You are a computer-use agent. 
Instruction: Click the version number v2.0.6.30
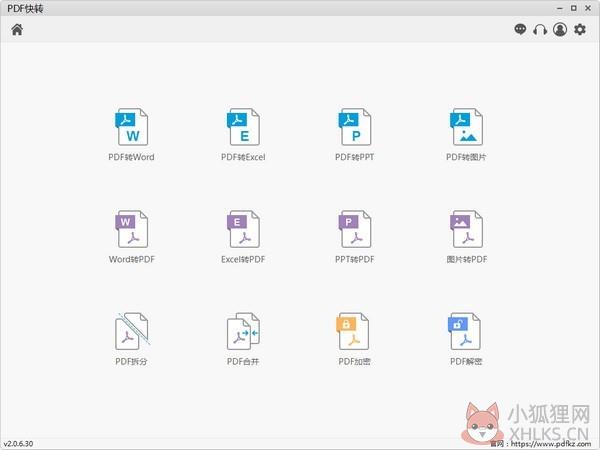click(18, 443)
